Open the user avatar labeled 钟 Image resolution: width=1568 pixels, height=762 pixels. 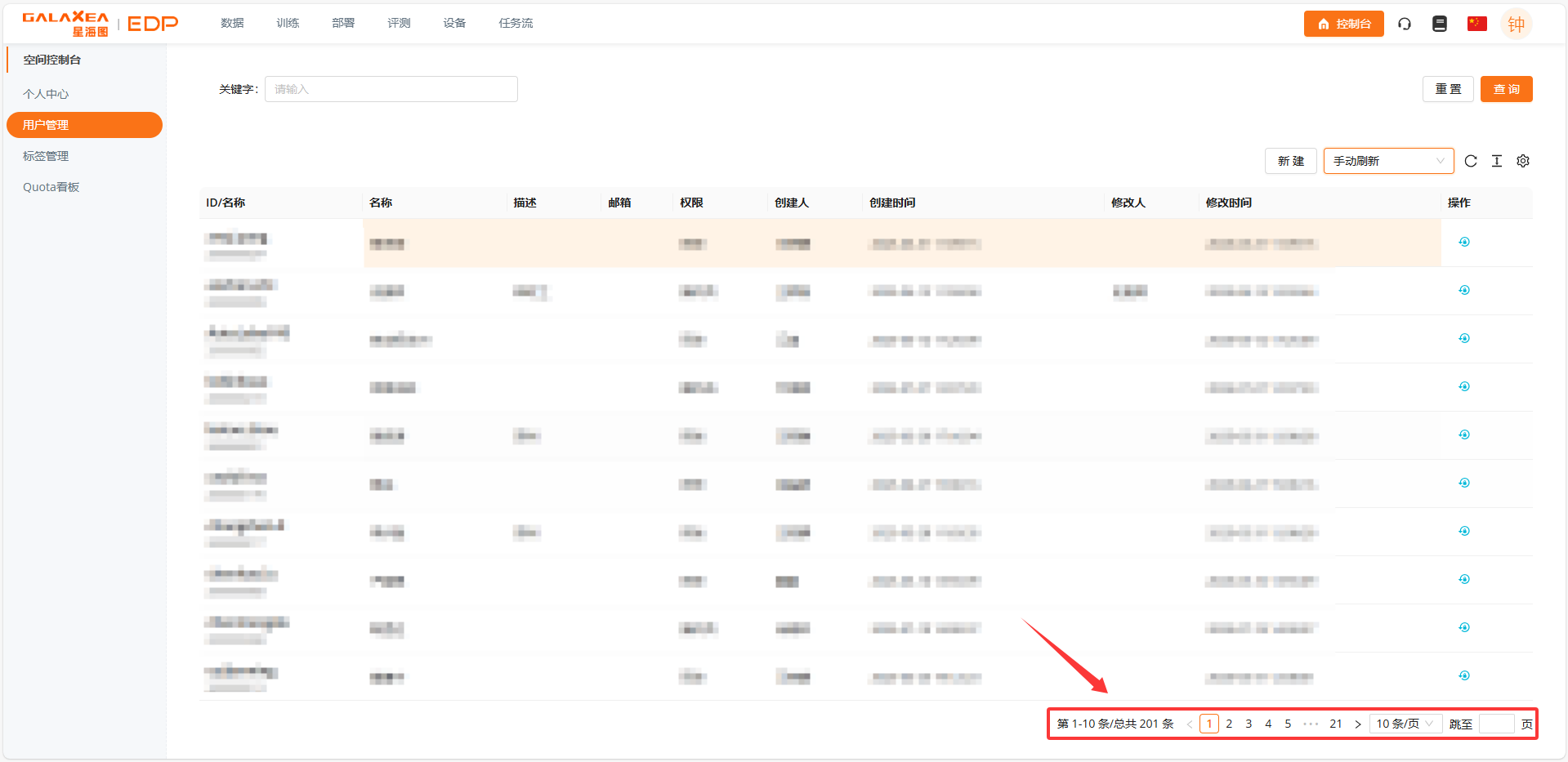point(1516,25)
